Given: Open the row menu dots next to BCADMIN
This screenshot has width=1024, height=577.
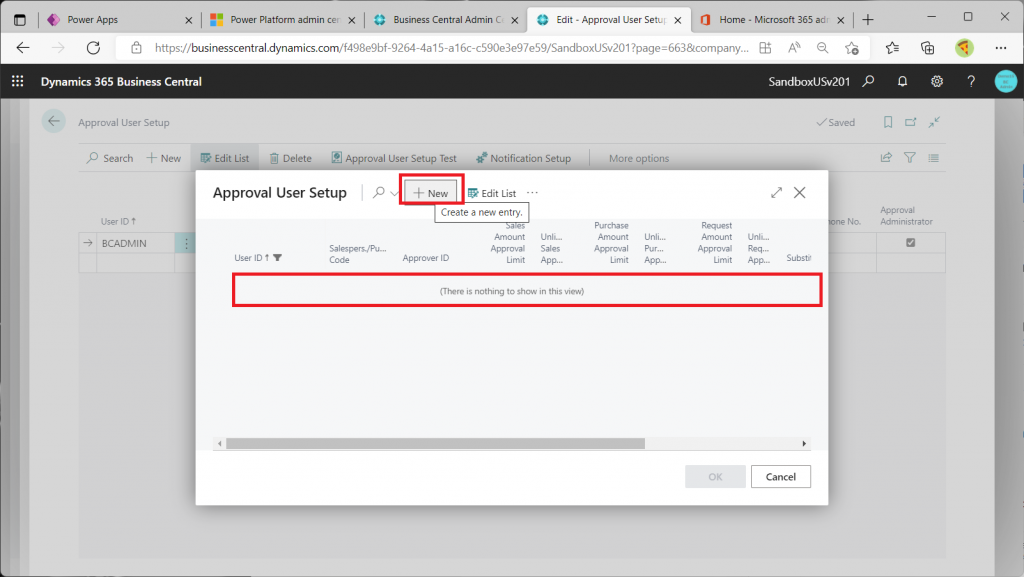Looking at the screenshot, I should [x=186, y=243].
